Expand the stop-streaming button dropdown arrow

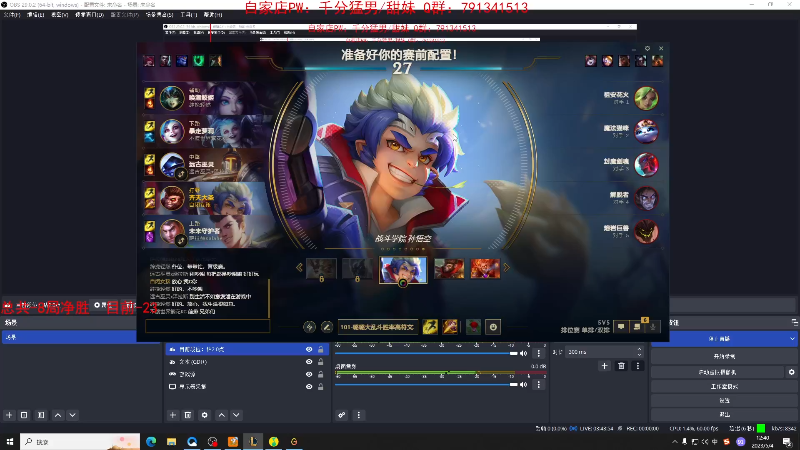(x=792, y=339)
